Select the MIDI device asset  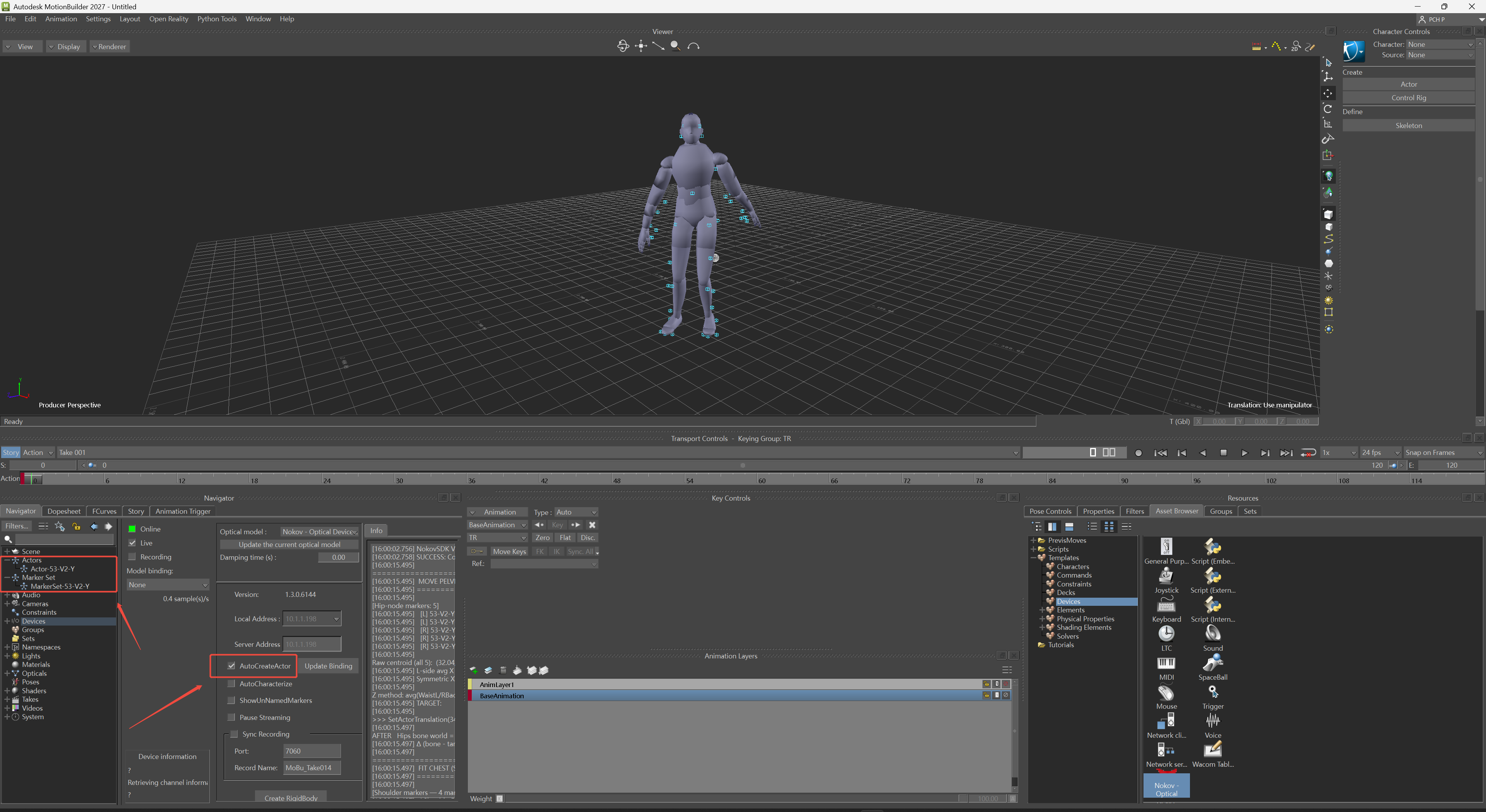click(1166, 667)
